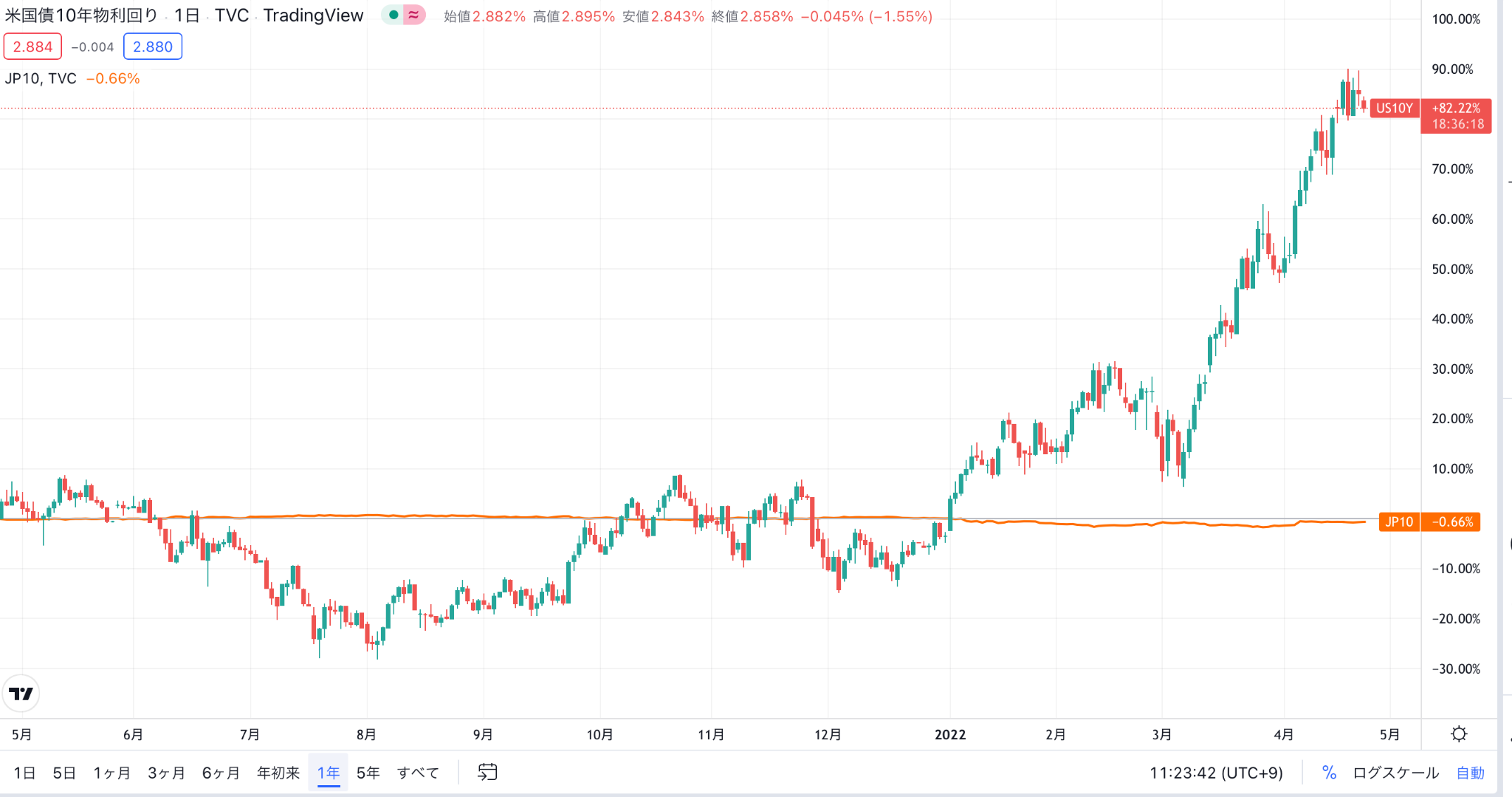The height and width of the screenshot is (797, 1512).
Task: Open chart settings gear icon
Action: tap(1459, 734)
